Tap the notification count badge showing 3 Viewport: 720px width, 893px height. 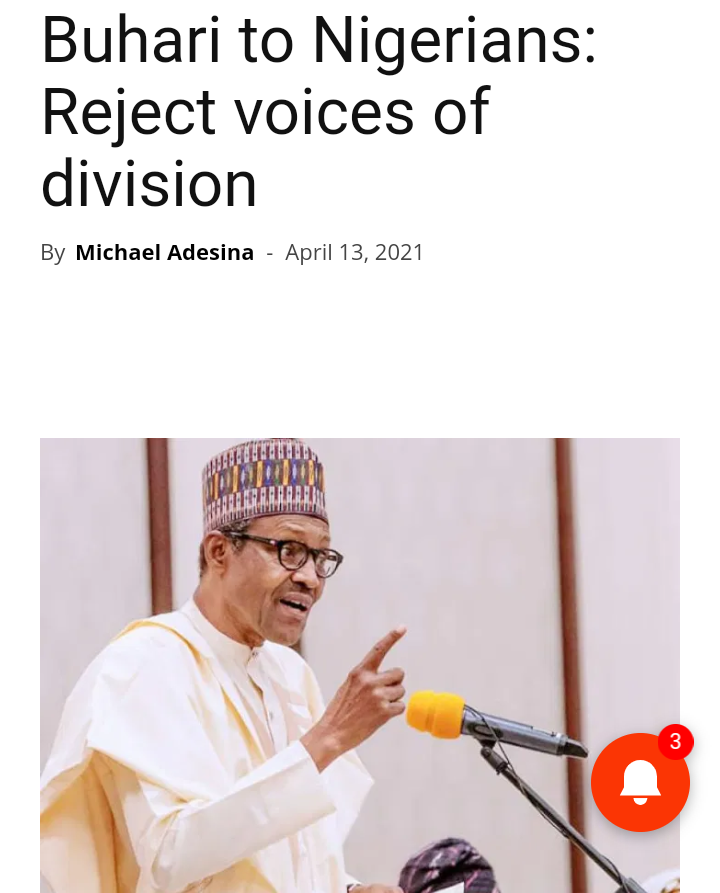[676, 742]
